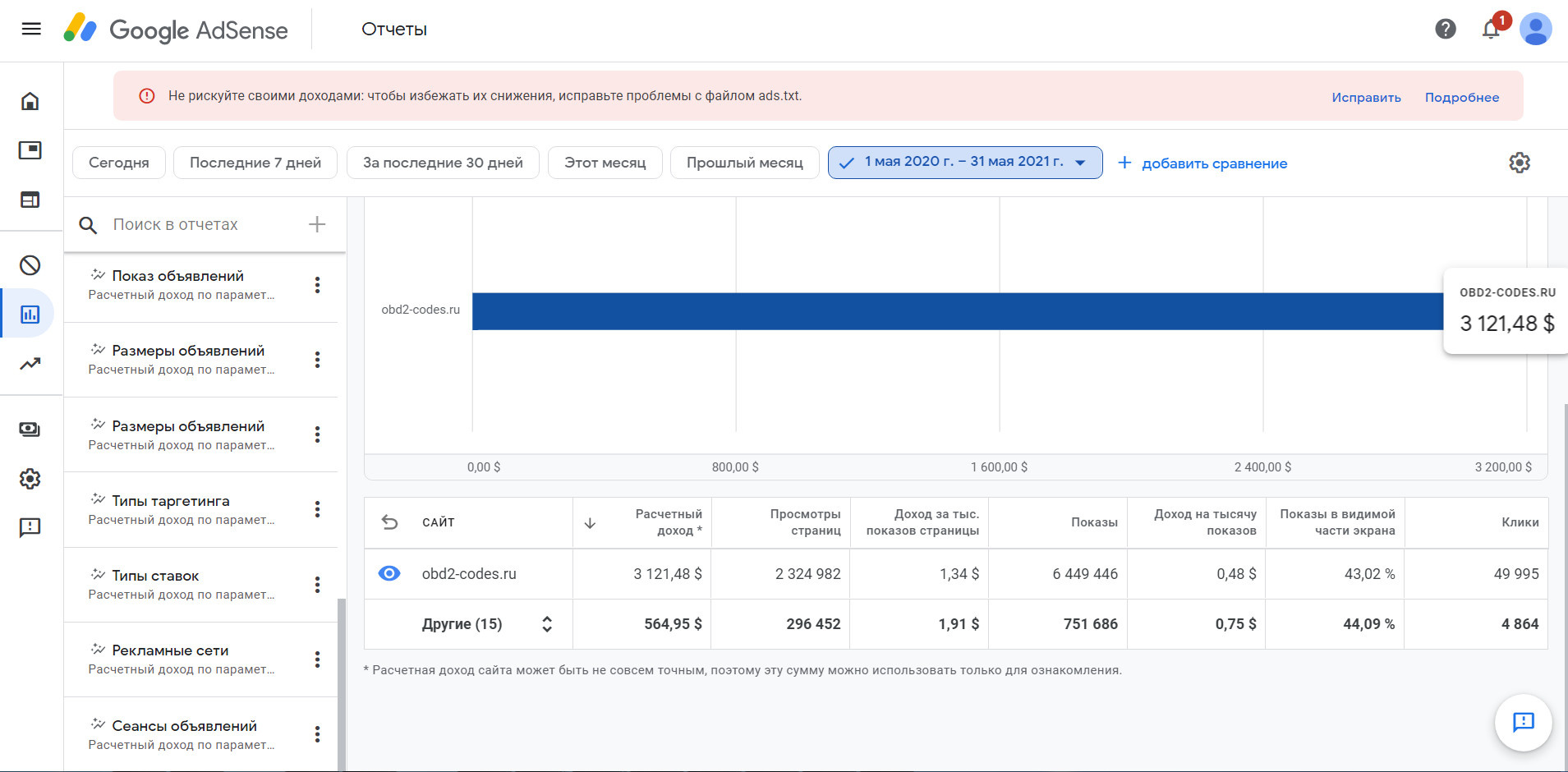This screenshot has width=1568, height=772.
Task: Click the Сайт column header
Action: tap(439, 522)
